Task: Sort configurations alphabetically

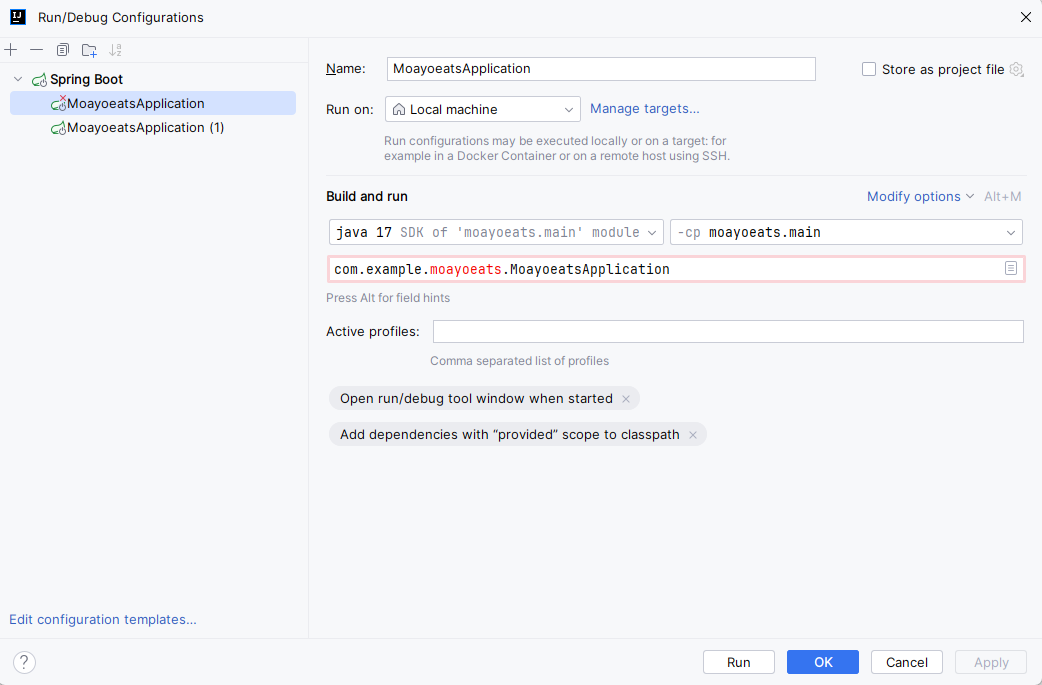Action: pos(116,50)
